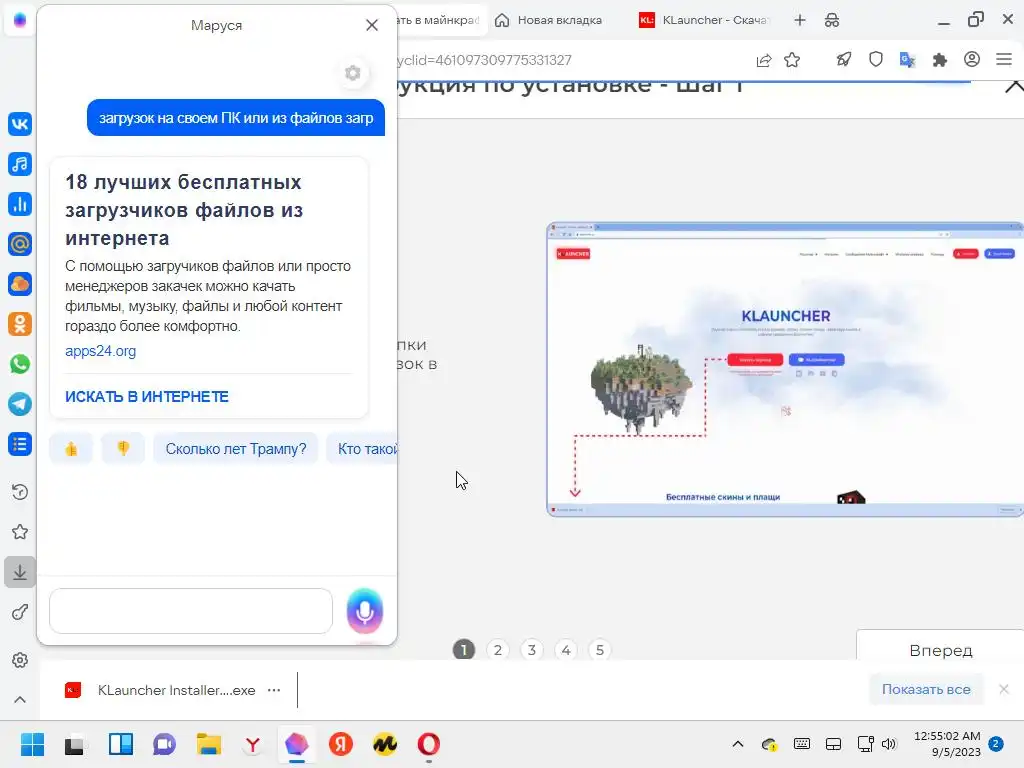The height and width of the screenshot is (768, 1024).
Task: Switch to the 'Новая вкладка' tab
Action: [x=549, y=20]
